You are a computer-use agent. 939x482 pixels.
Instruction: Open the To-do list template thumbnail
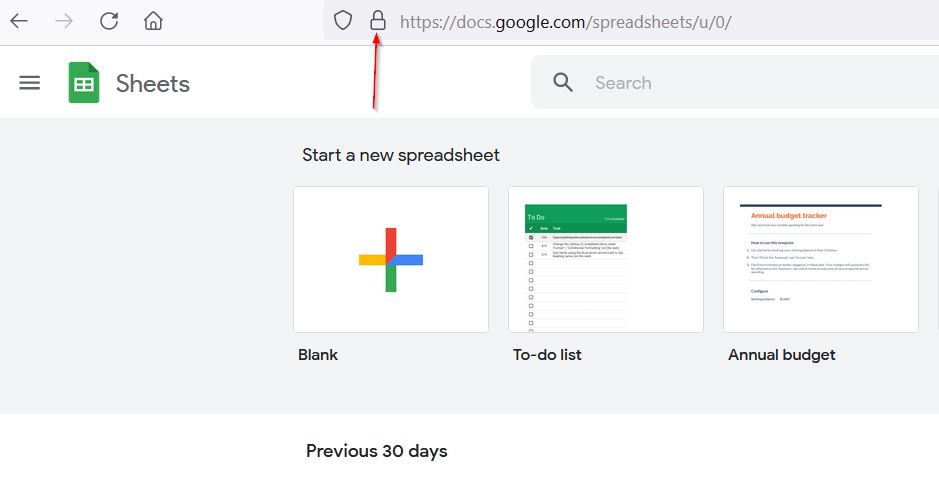[x=606, y=259]
